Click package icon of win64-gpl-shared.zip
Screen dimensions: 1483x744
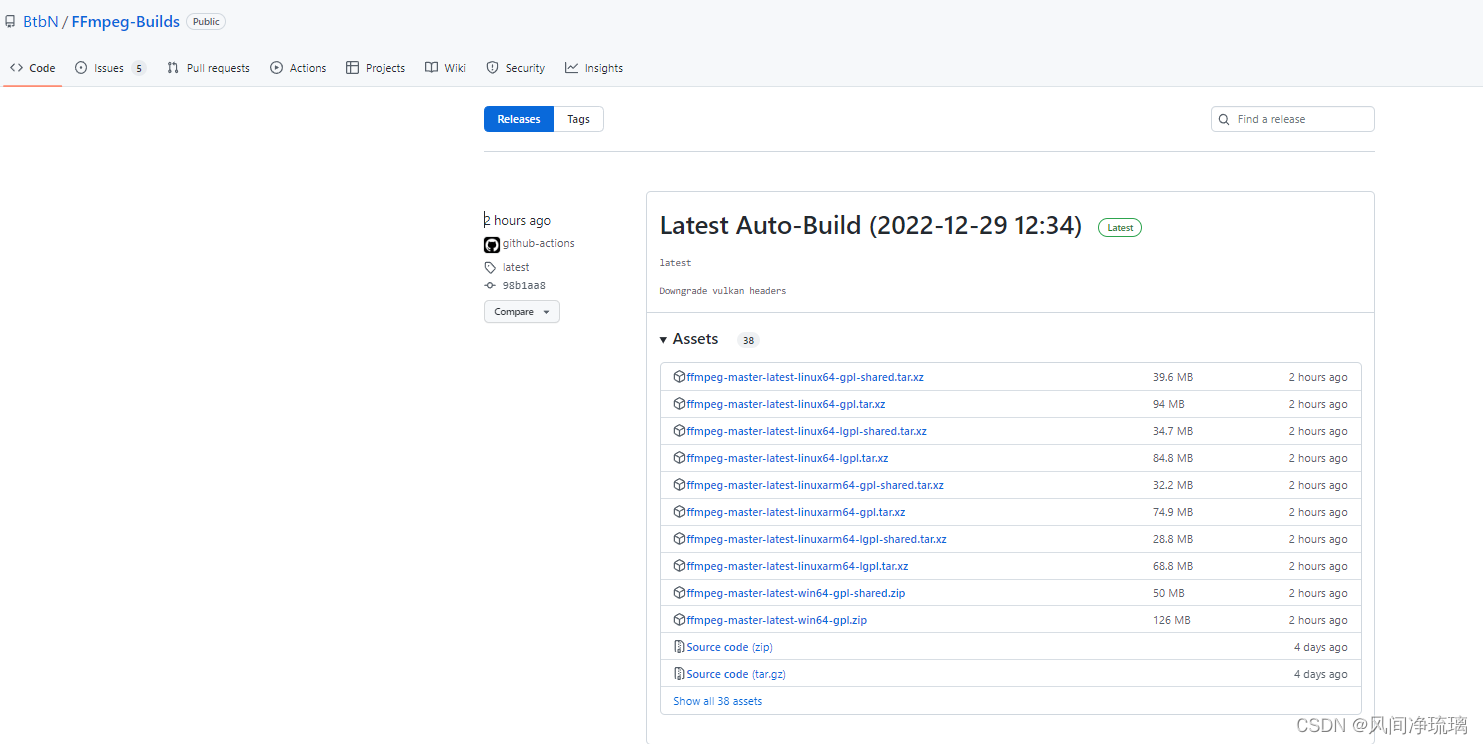(x=679, y=593)
